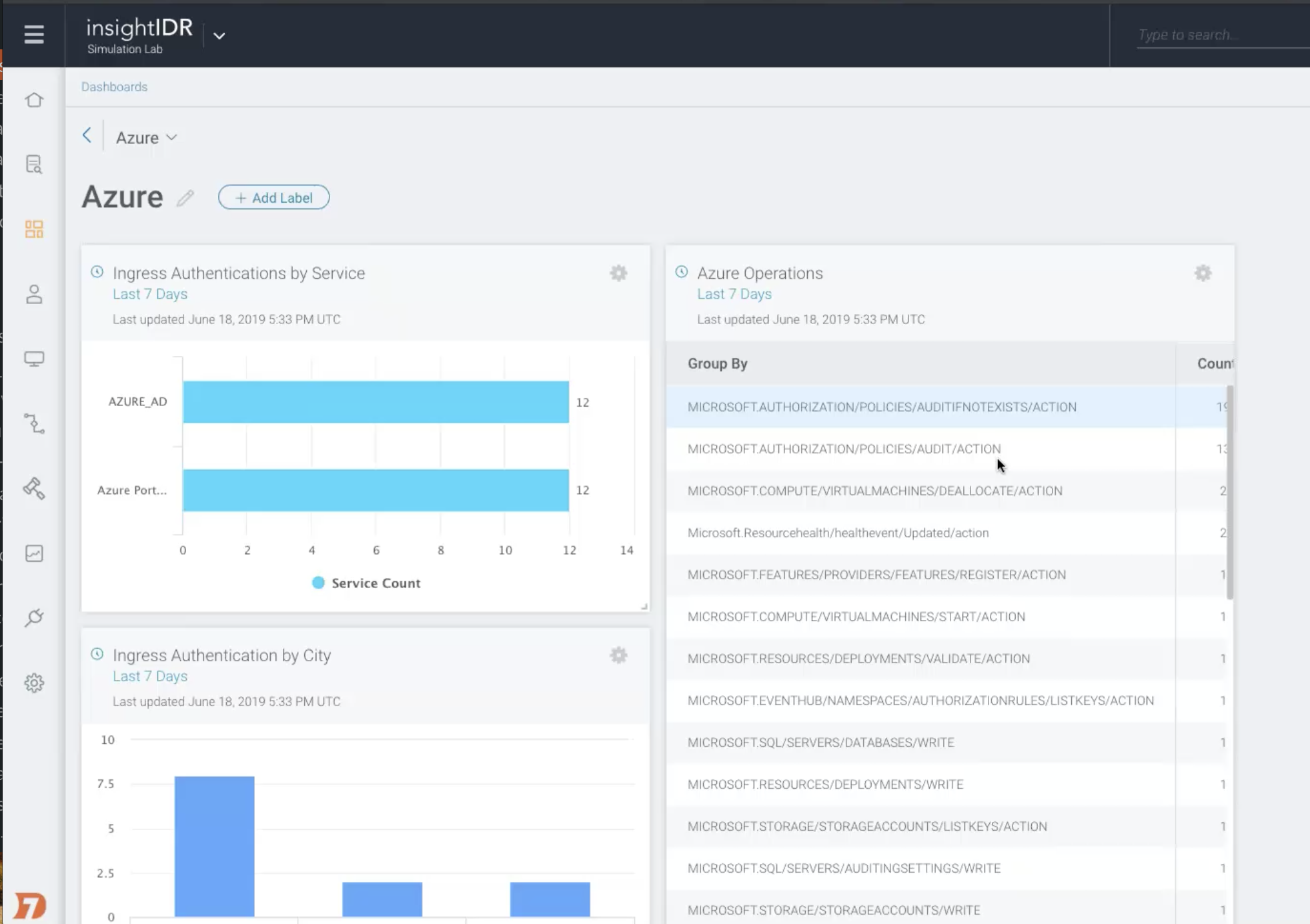The height and width of the screenshot is (924, 1310).
Task: Open Log Search in the sidebar
Action: (34, 164)
